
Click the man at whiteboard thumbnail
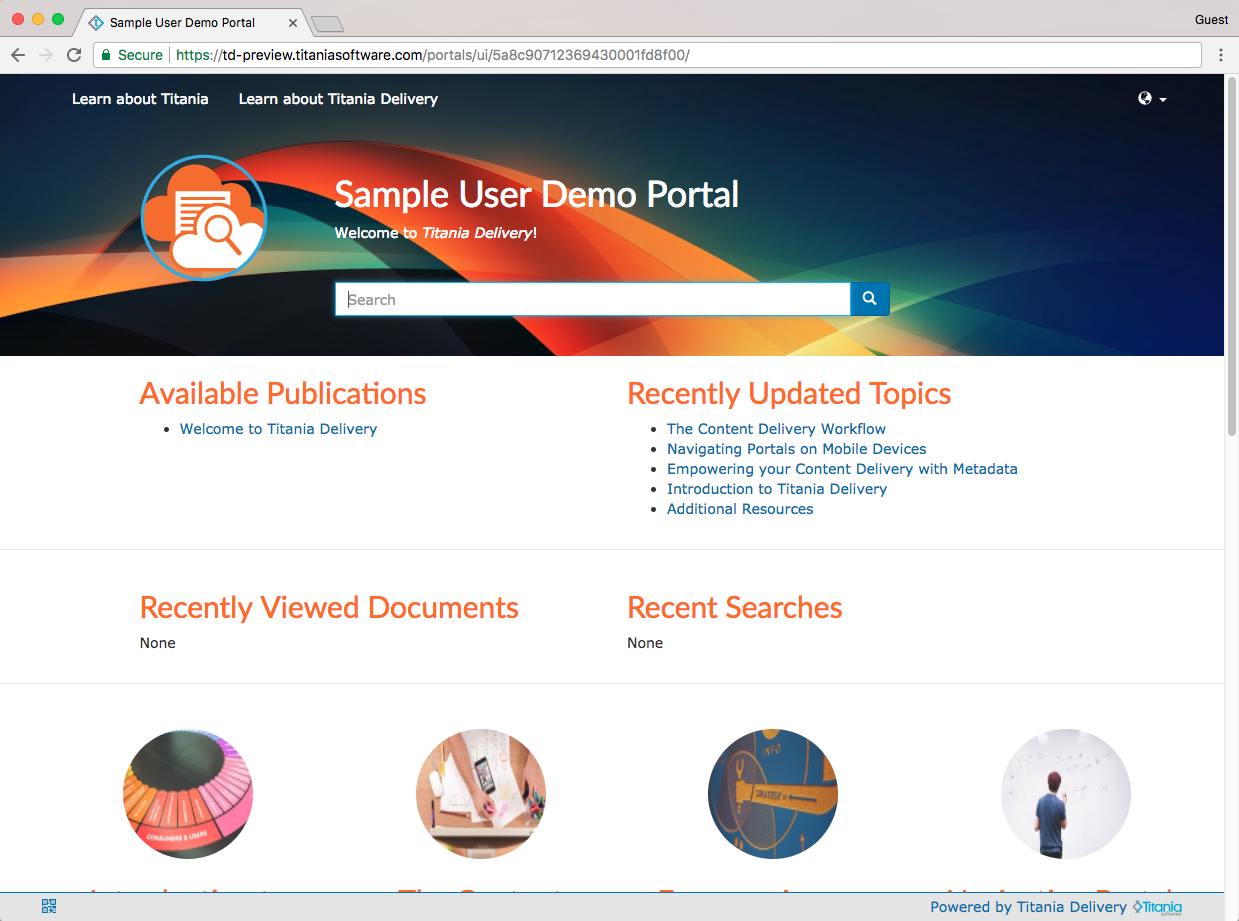[1066, 794]
